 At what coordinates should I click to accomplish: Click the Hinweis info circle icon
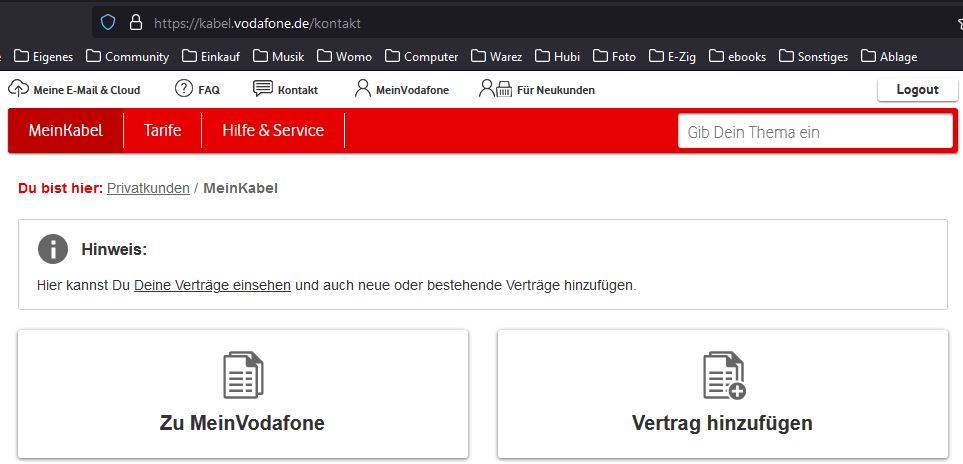click(x=53, y=249)
